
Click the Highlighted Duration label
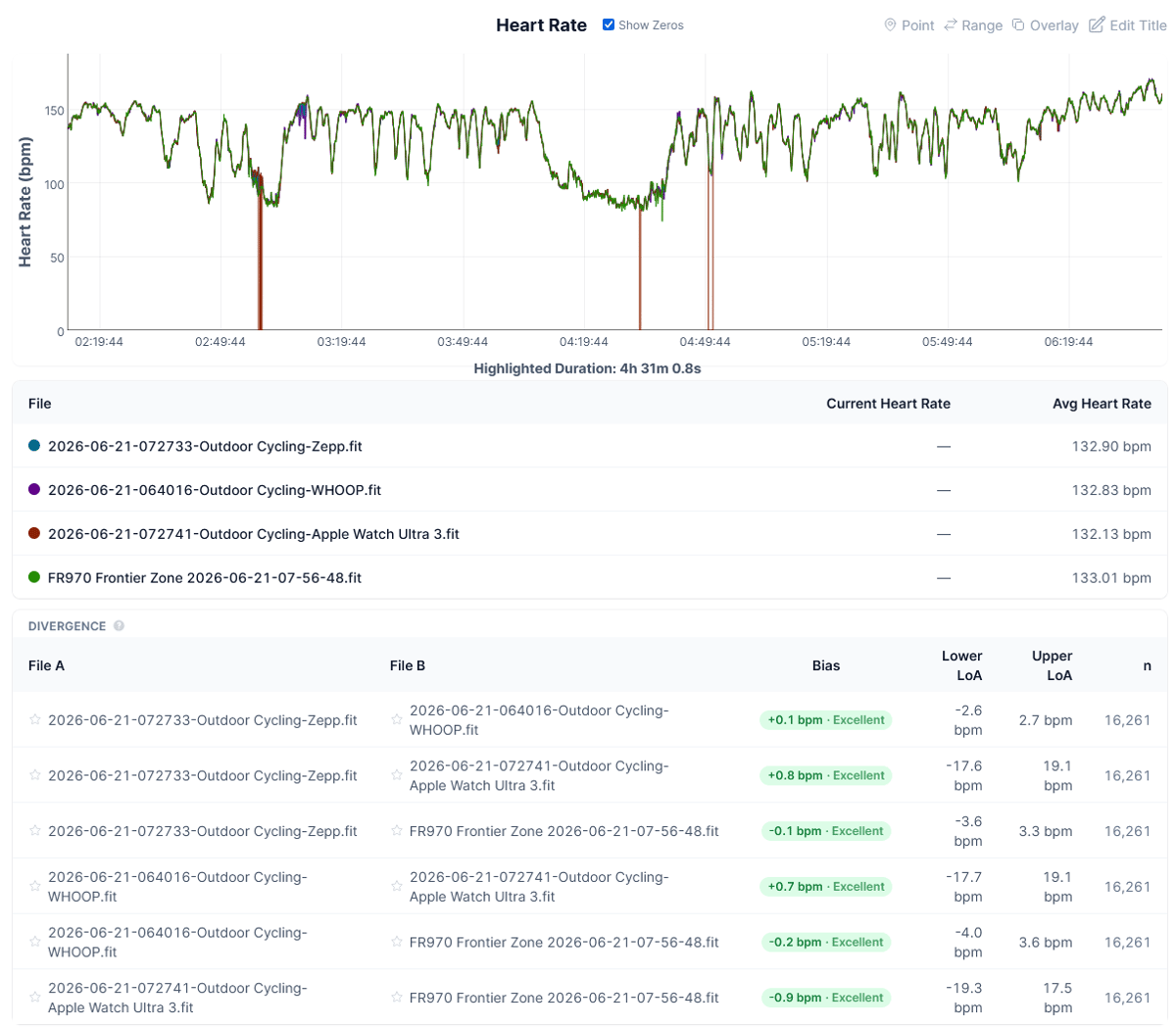(587, 368)
